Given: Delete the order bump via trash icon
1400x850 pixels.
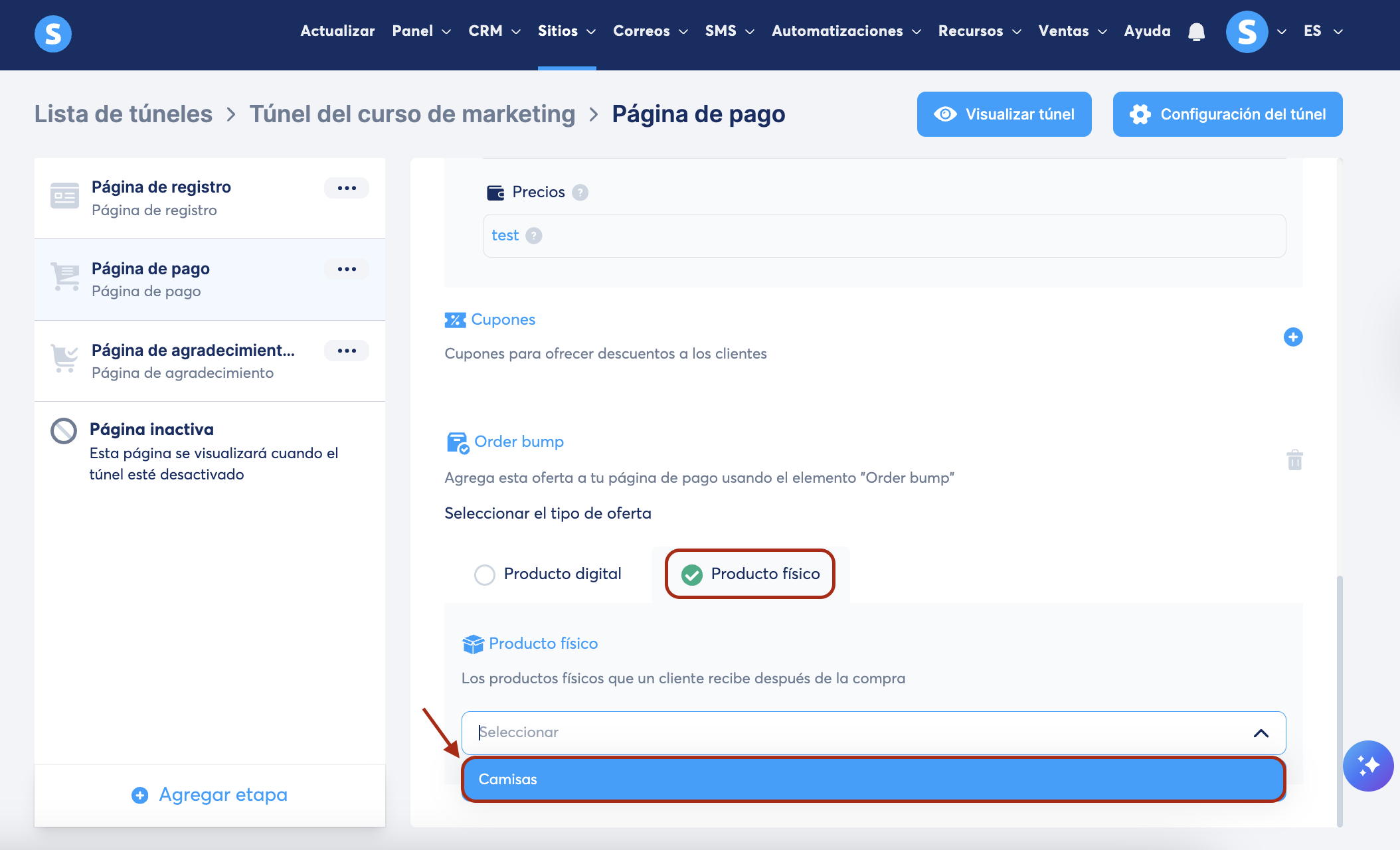Looking at the screenshot, I should pos(1294,460).
